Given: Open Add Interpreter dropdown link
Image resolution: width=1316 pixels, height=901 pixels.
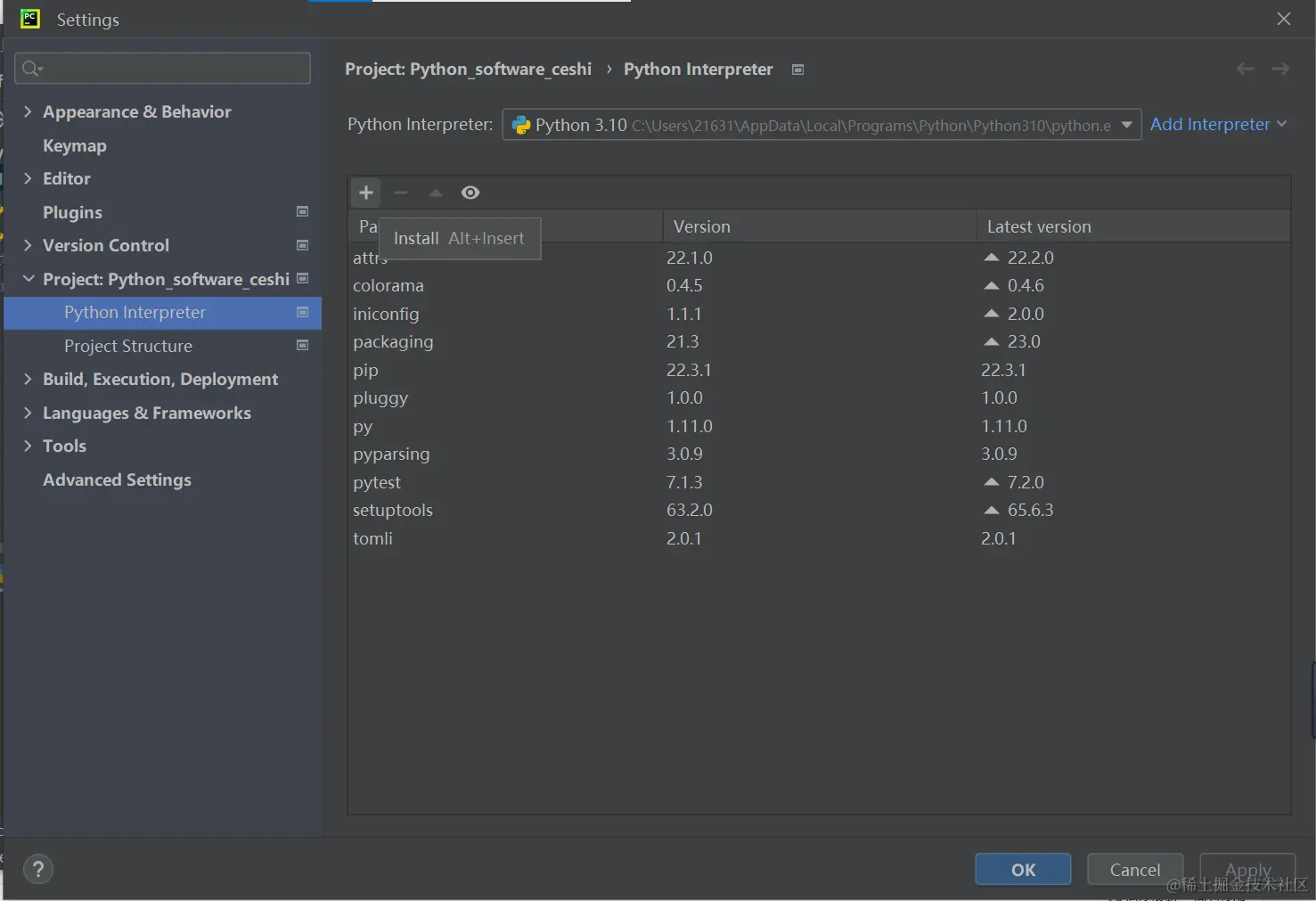Looking at the screenshot, I should [1218, 124].
